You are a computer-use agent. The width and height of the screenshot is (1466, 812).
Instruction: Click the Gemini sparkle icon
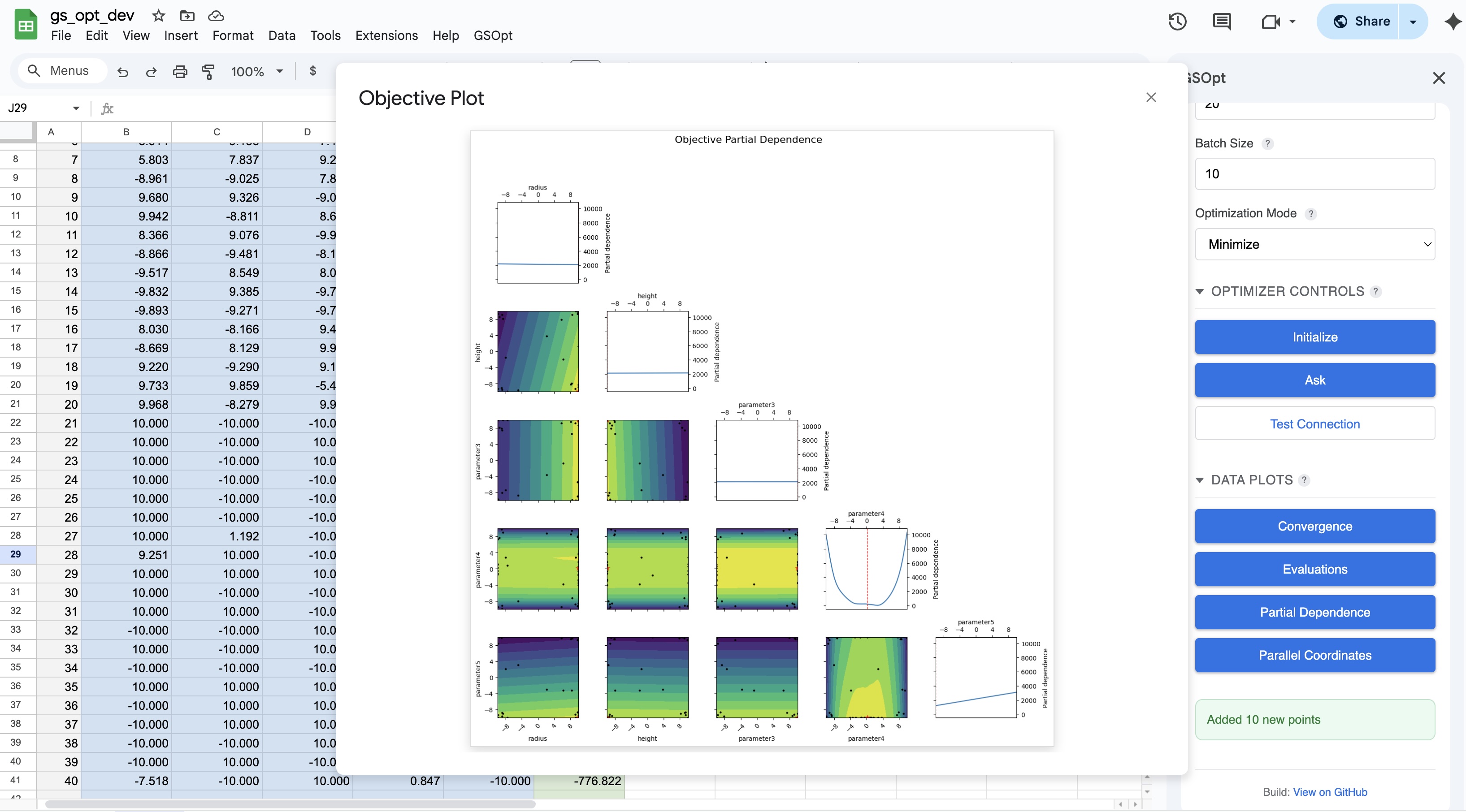click(x=1453, y=22)
